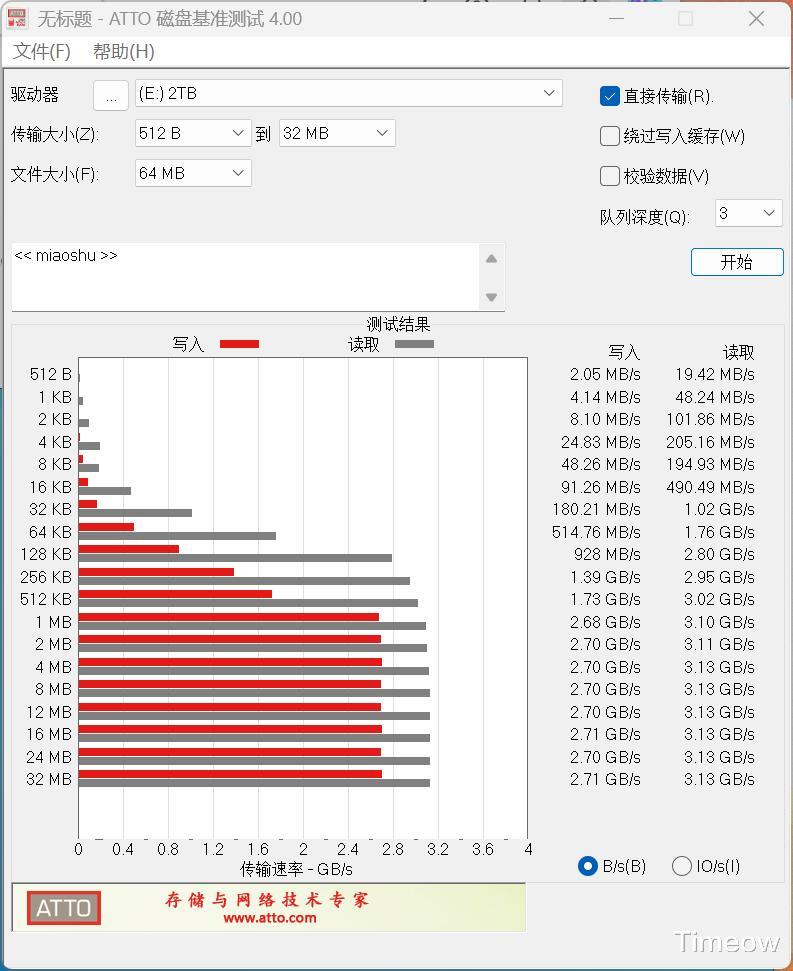Click the 1.39 GB/s write value
Screen dimensions: 793x971
605,577
